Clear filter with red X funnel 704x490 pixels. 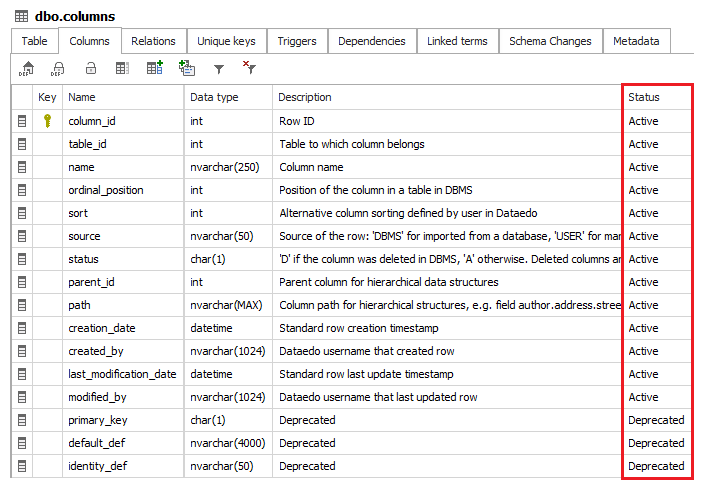coord(249,68)
